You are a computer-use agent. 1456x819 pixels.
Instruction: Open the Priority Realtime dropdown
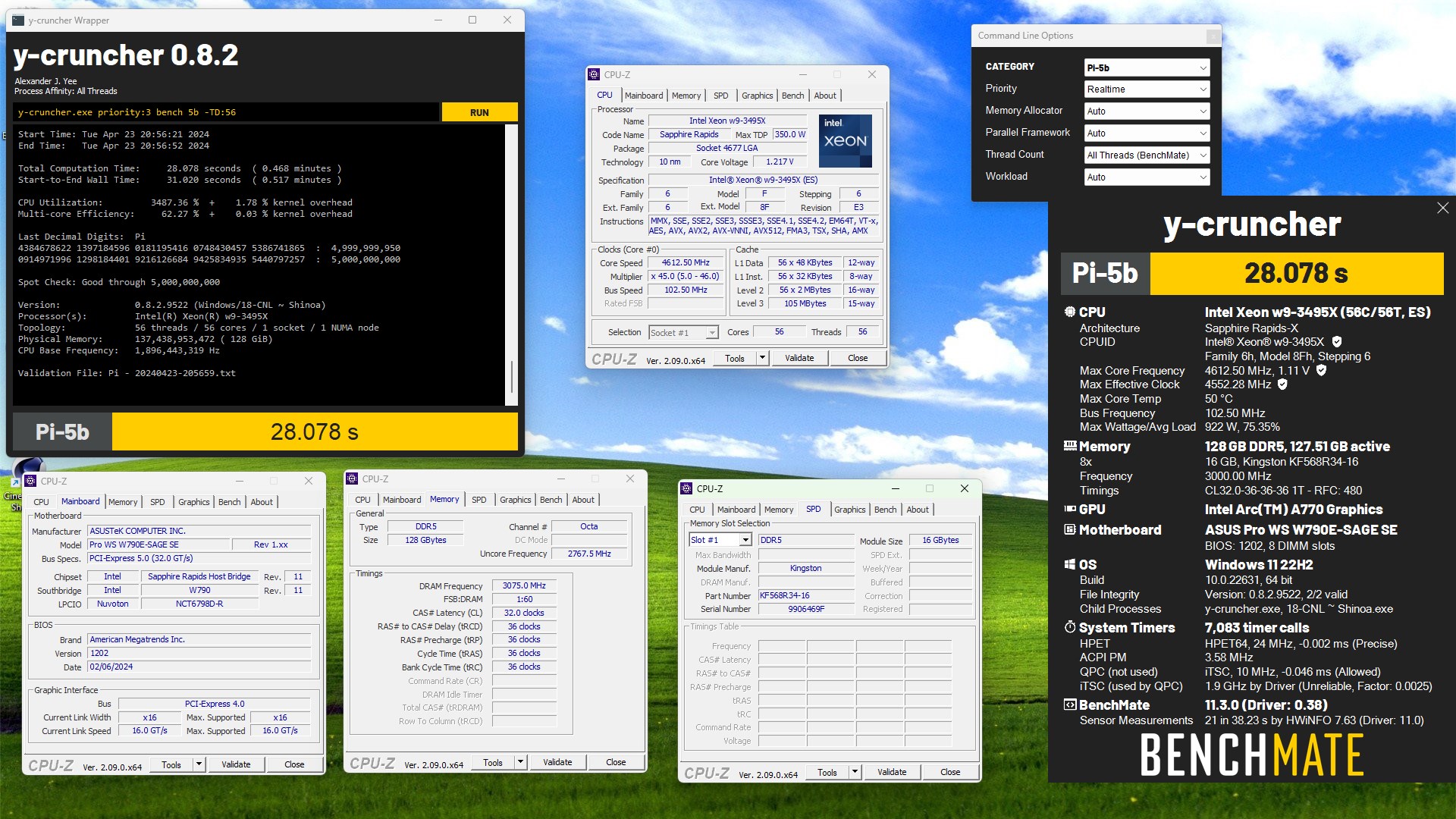pos(1147,89)
